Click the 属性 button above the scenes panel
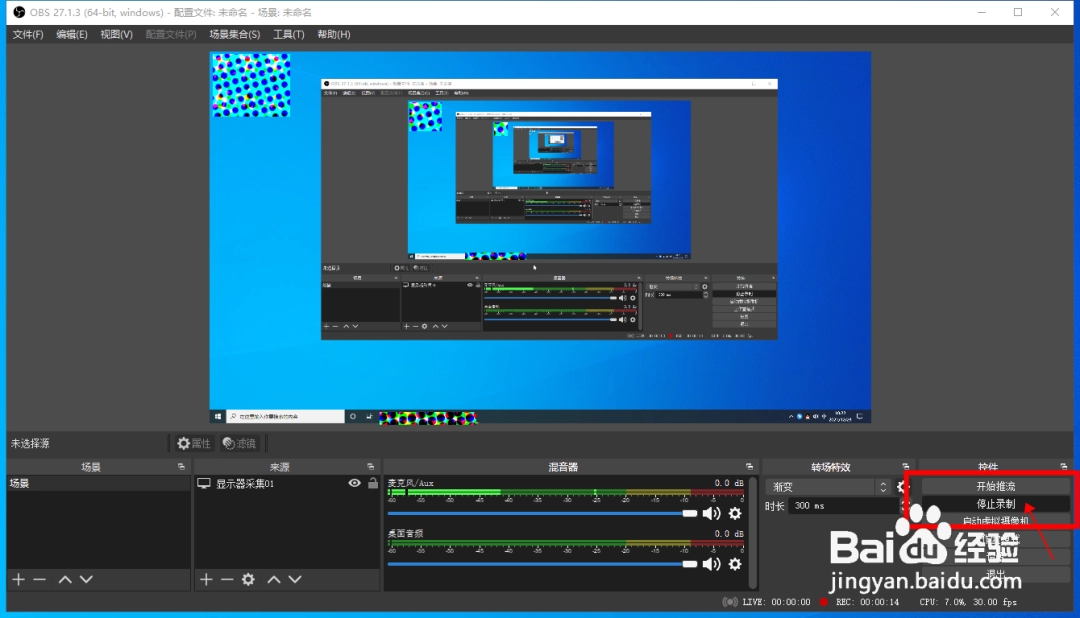The height and width of the screenshot is (618, 1080). click(194, 444)
